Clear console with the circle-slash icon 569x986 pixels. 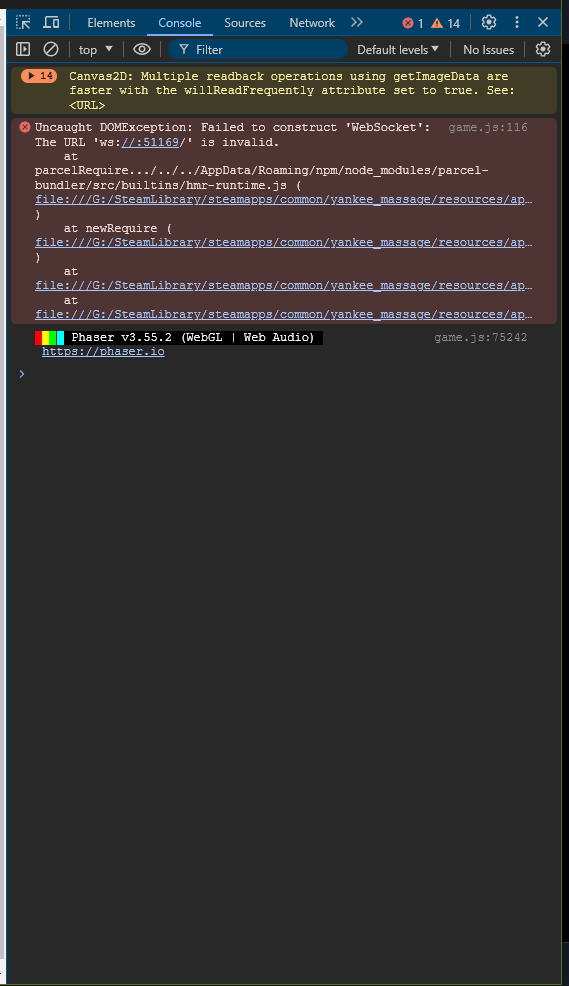[51, 49]
